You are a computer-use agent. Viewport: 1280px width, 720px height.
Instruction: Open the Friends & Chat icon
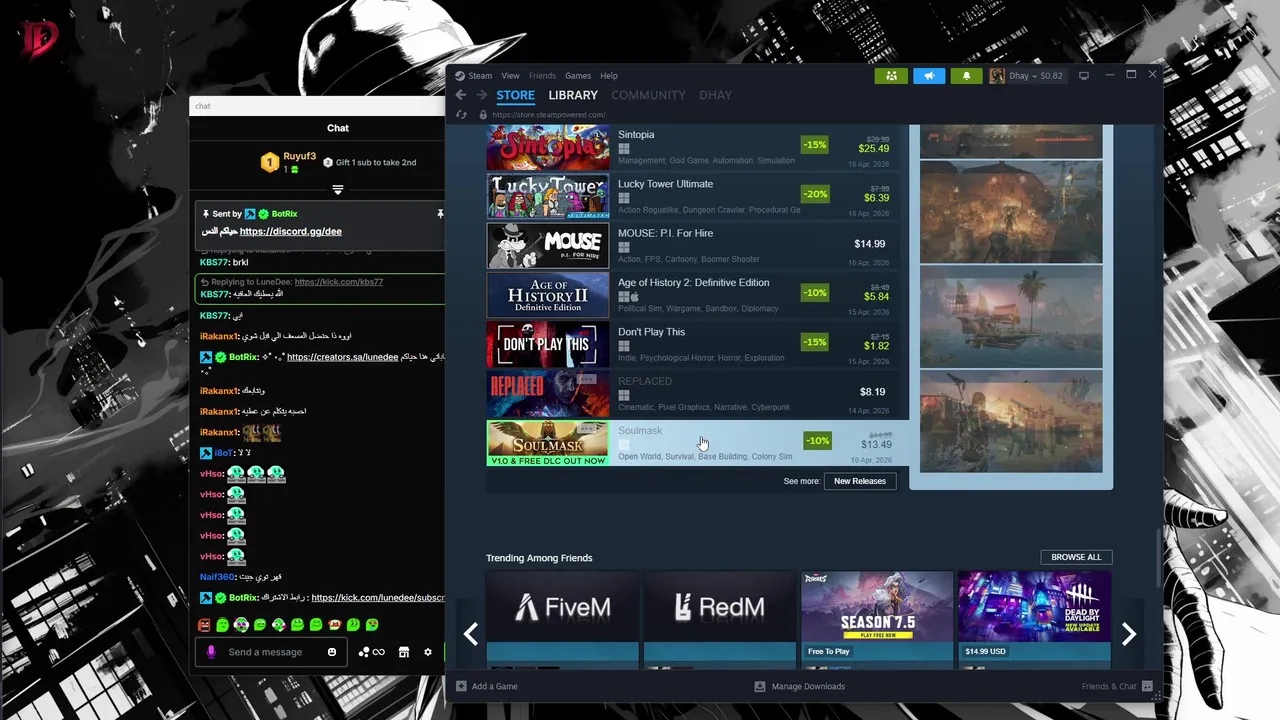(x=1147, y=686)
